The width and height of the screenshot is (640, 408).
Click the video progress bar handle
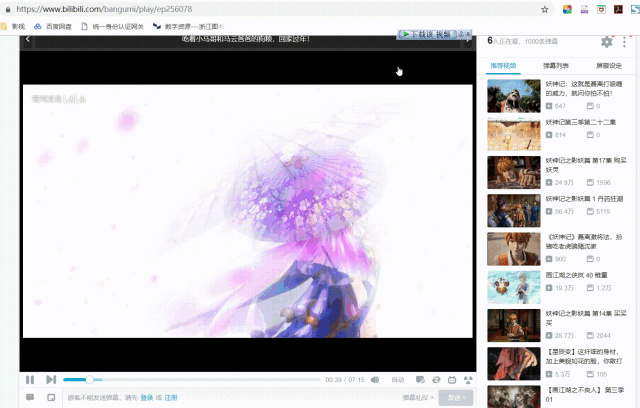(x=89, y=380)
